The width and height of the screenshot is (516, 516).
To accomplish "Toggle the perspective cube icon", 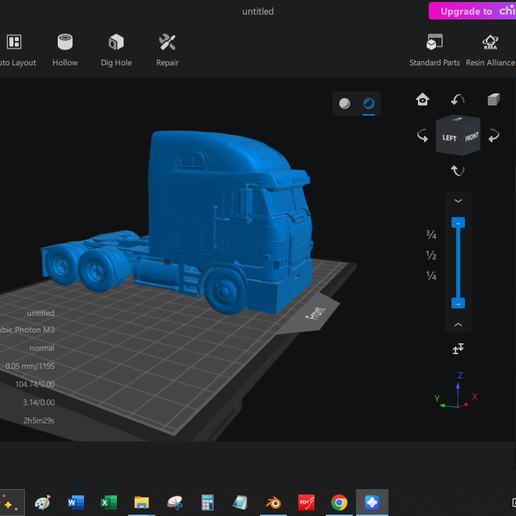I will click(x=493, y=99).
